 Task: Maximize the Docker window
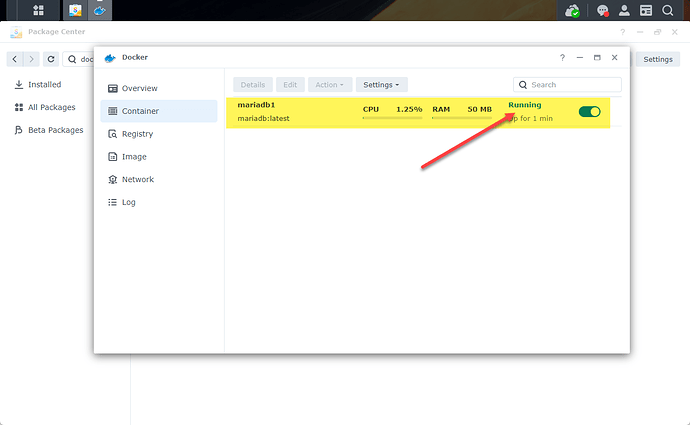[597, 58]
